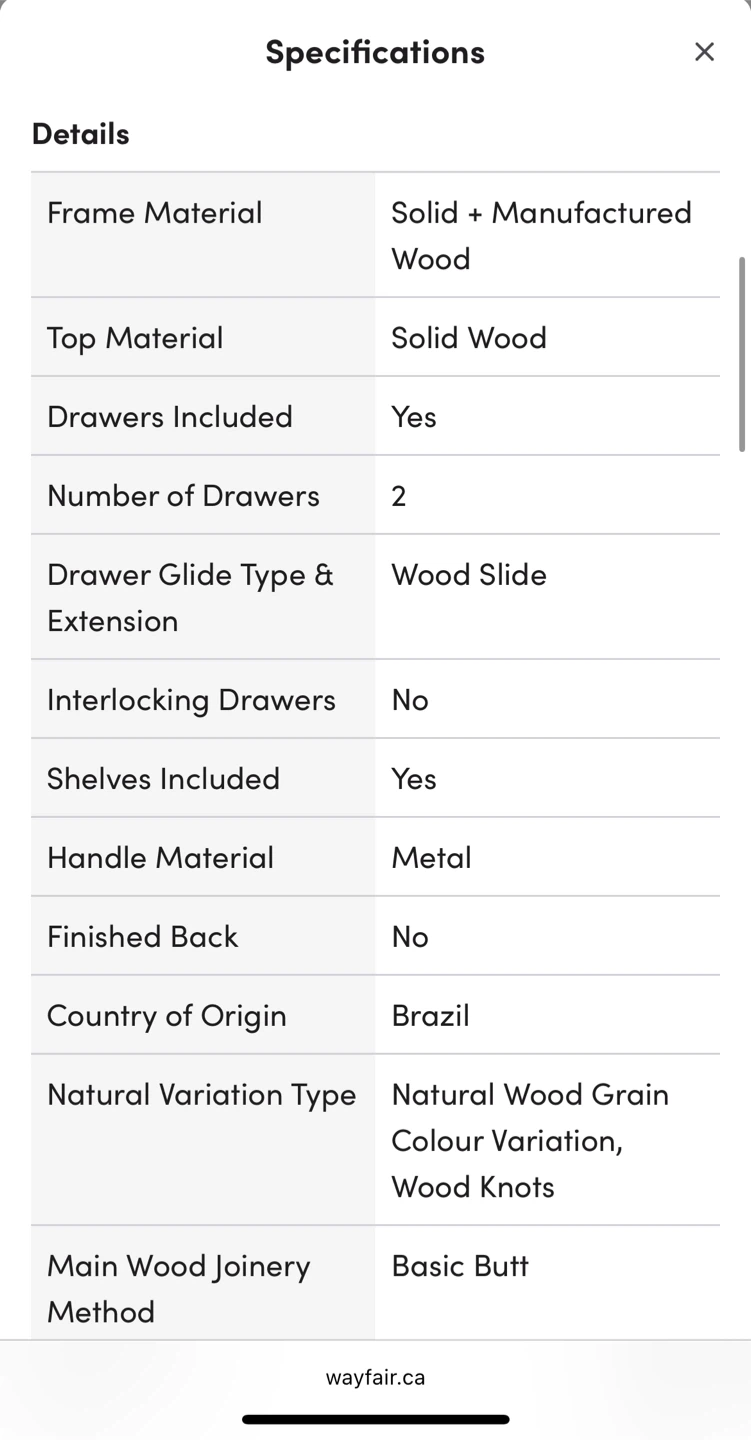Screen dimensions: 751x1440
Task: Close the Specifications panel
Action: click(704, 52)
